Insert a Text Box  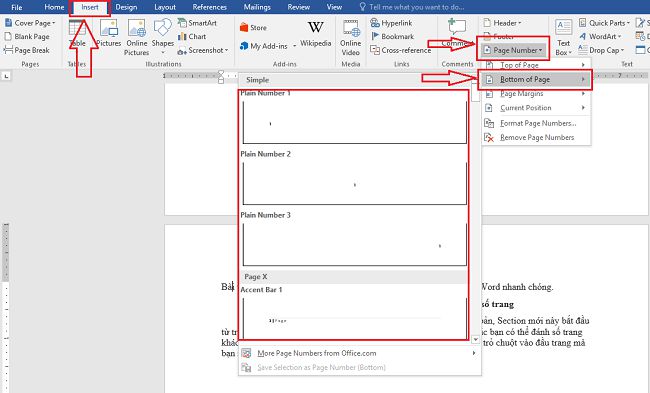click(563, 37)
